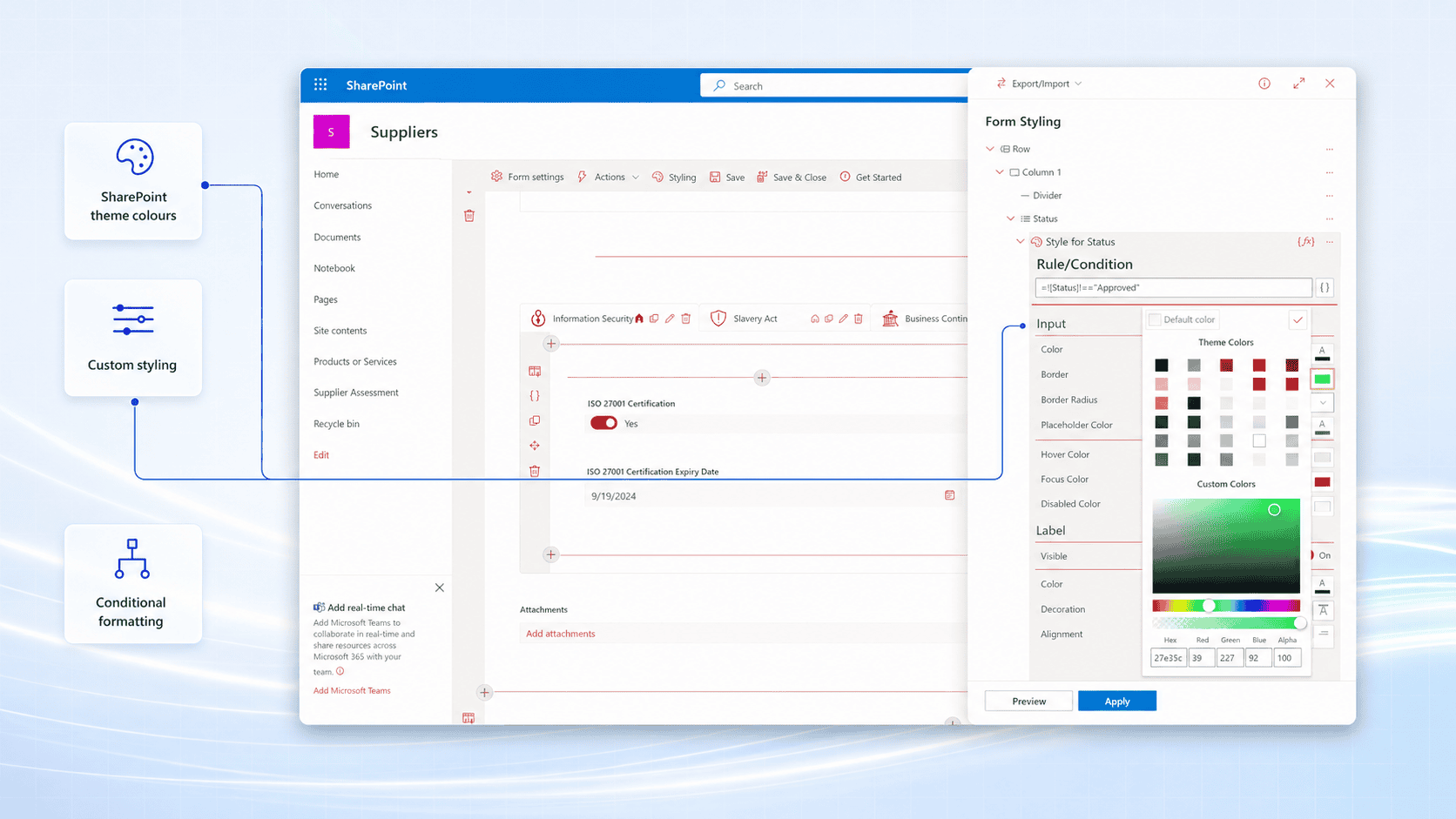Click the Add Microsoft Teams link
This screenshot has width=1456, height=819.
pos(352,691)
